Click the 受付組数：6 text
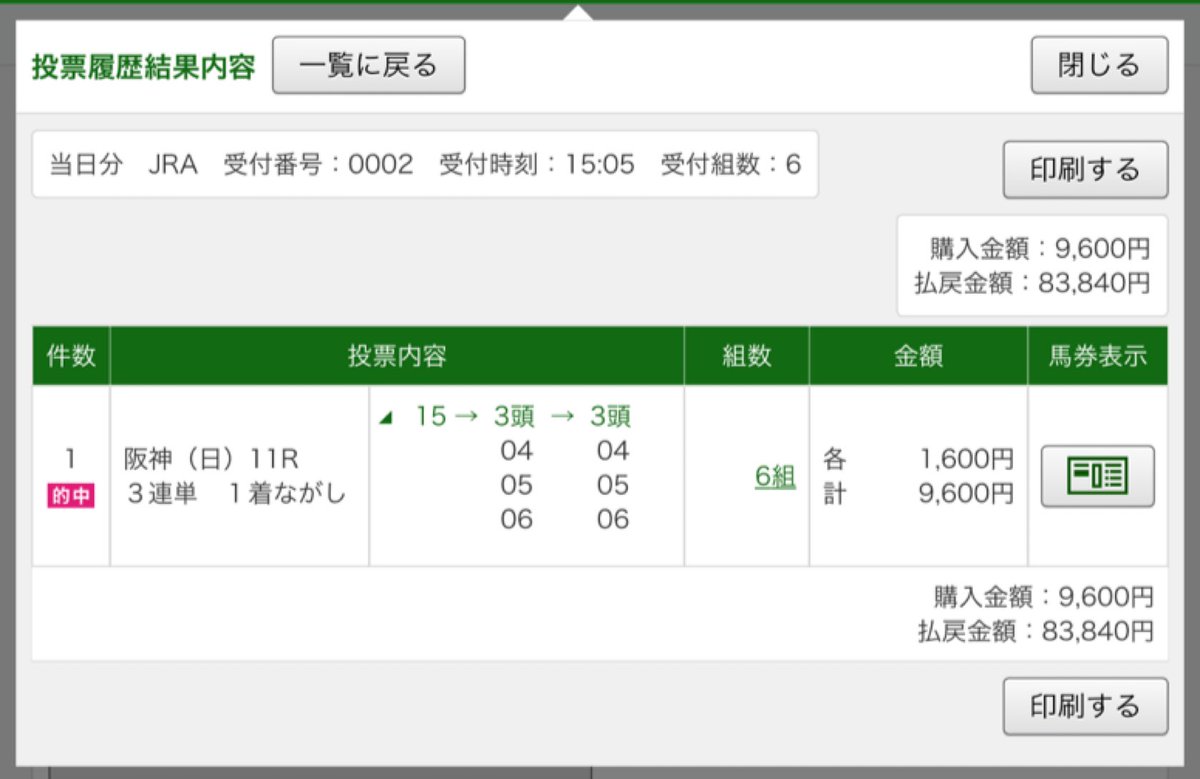Image resolution: width=1200 pixels, height=779 pixels. coord(731,165)
